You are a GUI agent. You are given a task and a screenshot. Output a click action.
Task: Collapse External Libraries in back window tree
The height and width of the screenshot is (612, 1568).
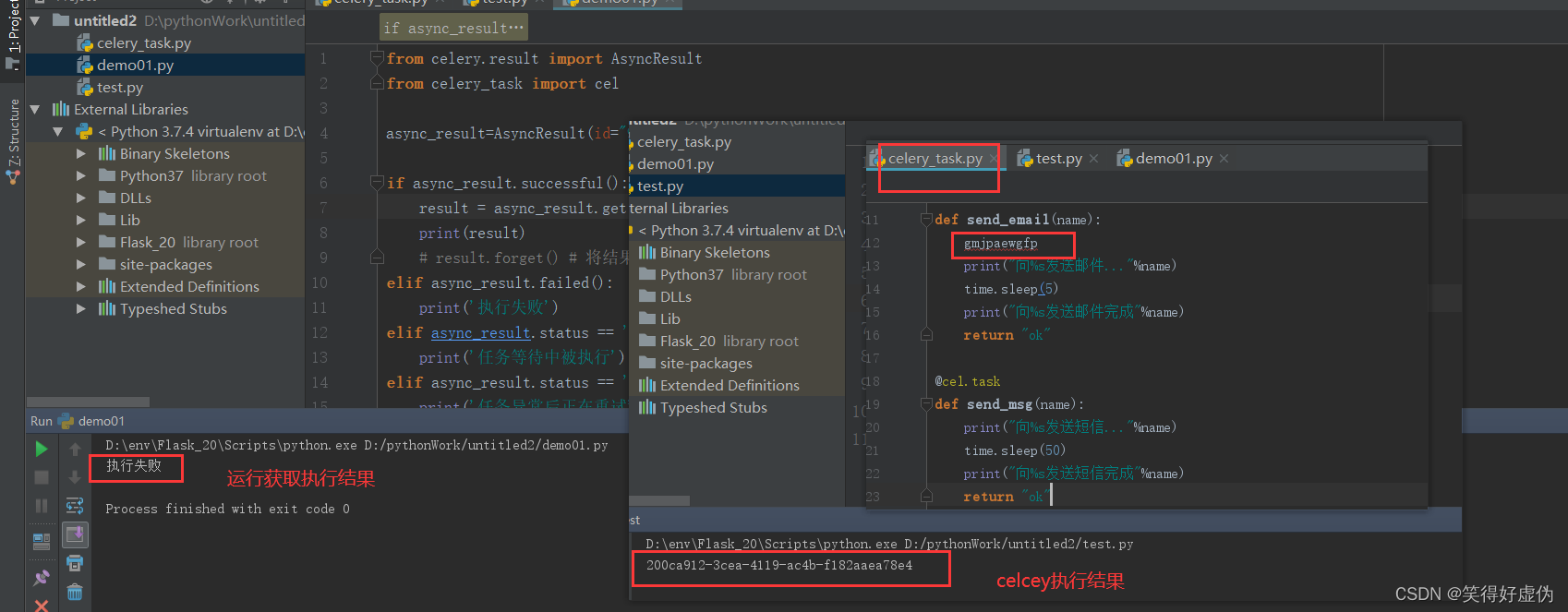coord(35,109)
